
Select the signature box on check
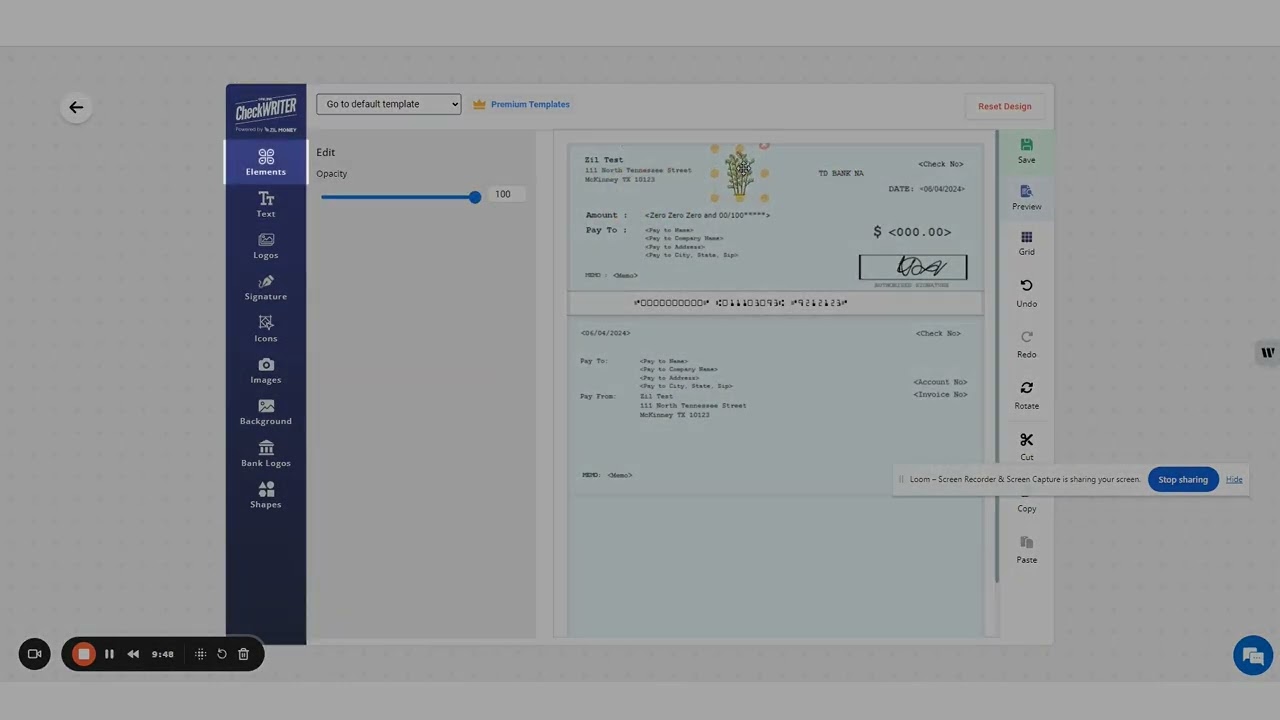(913, 267)
